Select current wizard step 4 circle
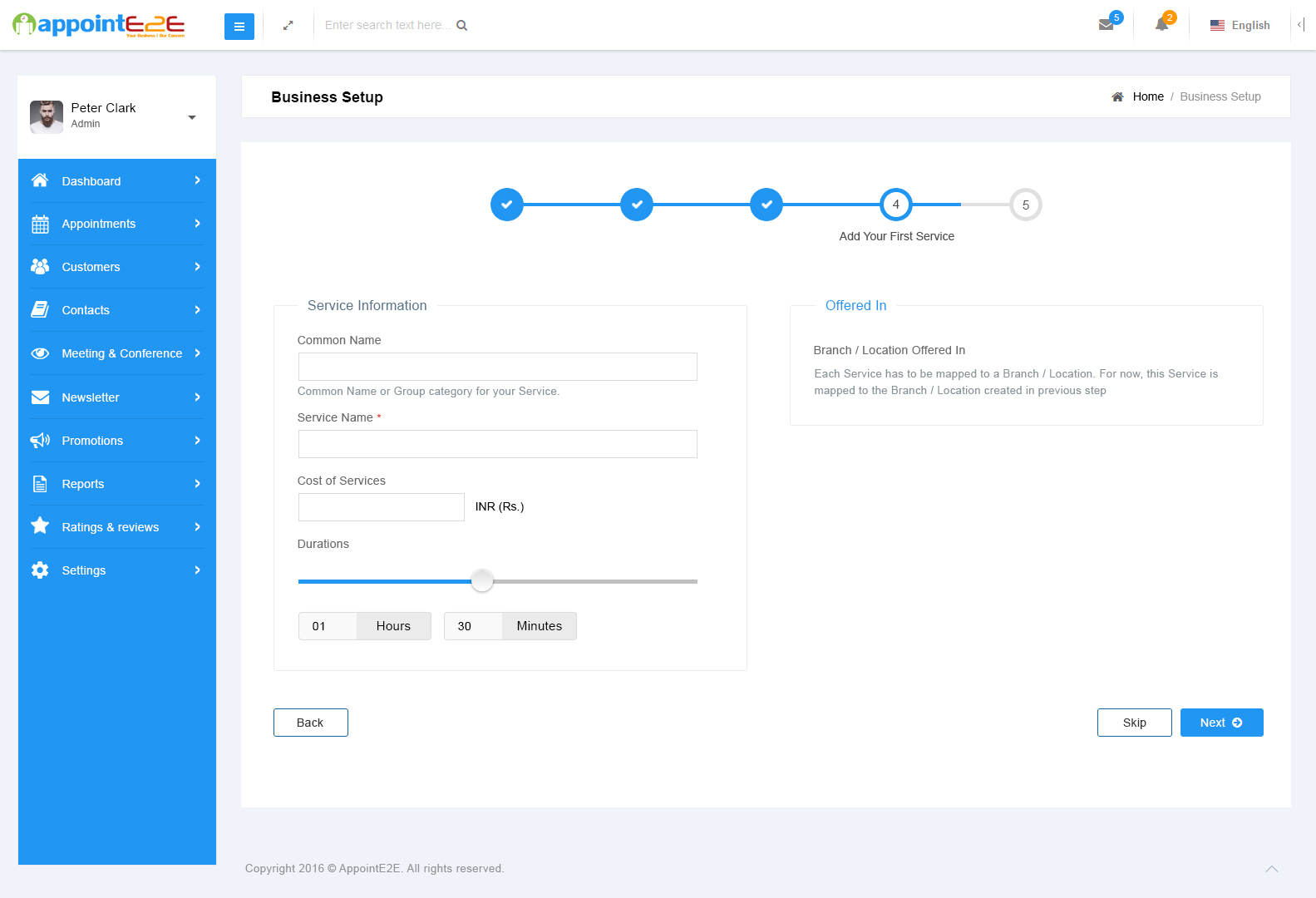Screen dimensions: 1316x898 896,205
